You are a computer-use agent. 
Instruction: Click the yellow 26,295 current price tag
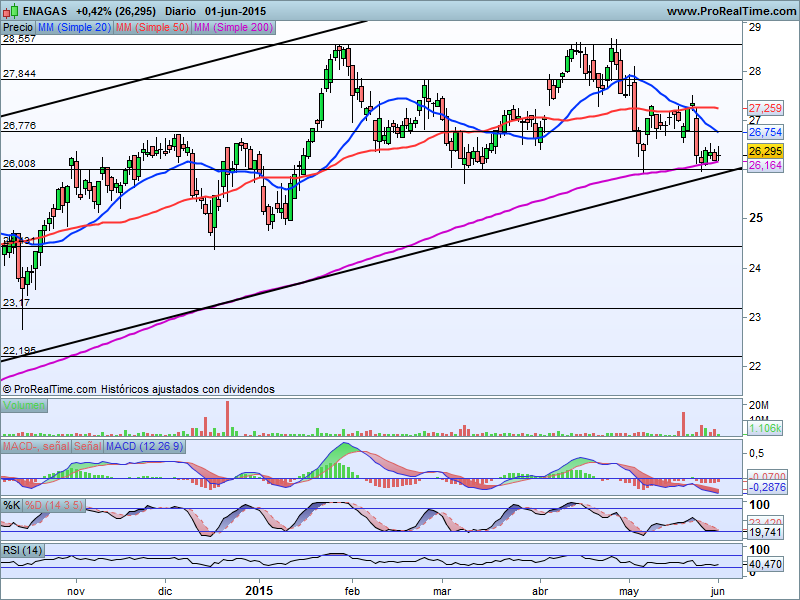click(765, 150)
